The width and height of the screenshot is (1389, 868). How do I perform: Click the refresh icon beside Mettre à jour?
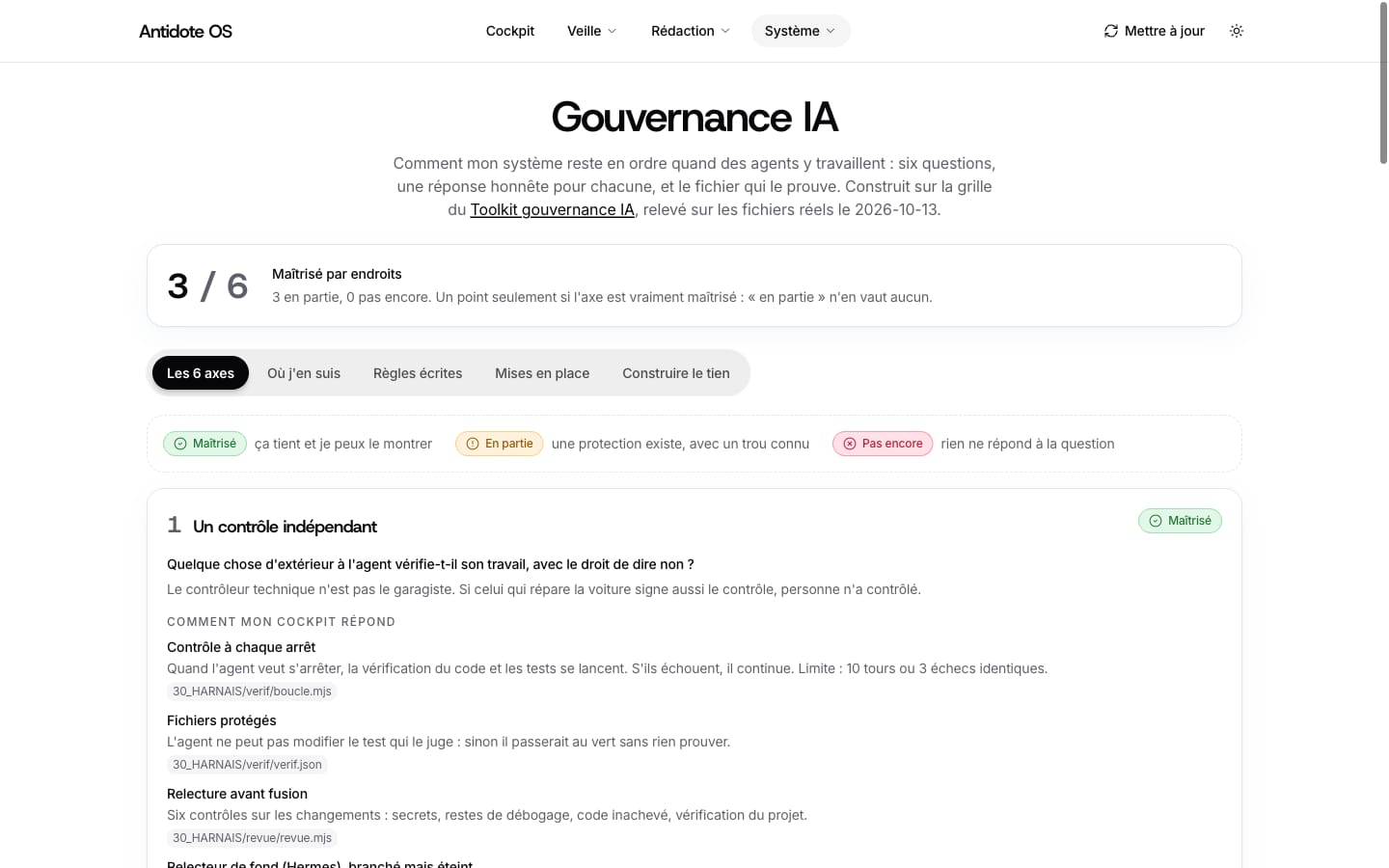click(1111, 31)
